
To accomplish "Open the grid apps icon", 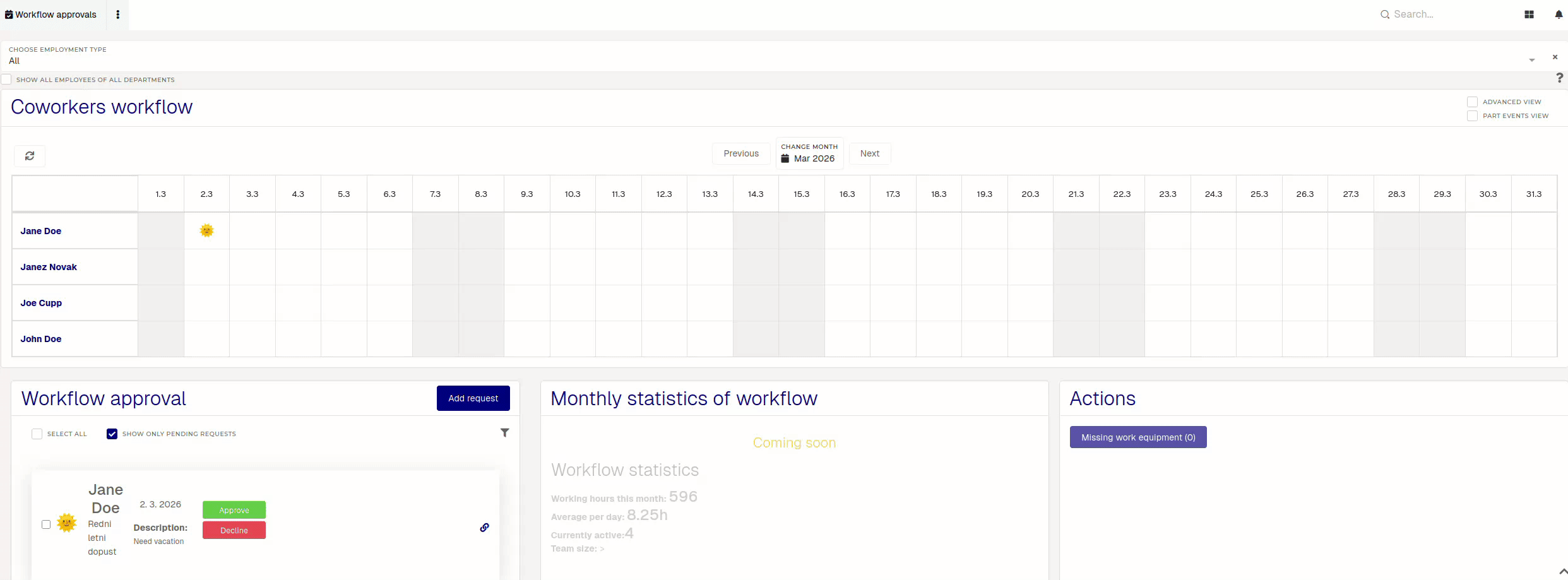I will click(1529, 15).
